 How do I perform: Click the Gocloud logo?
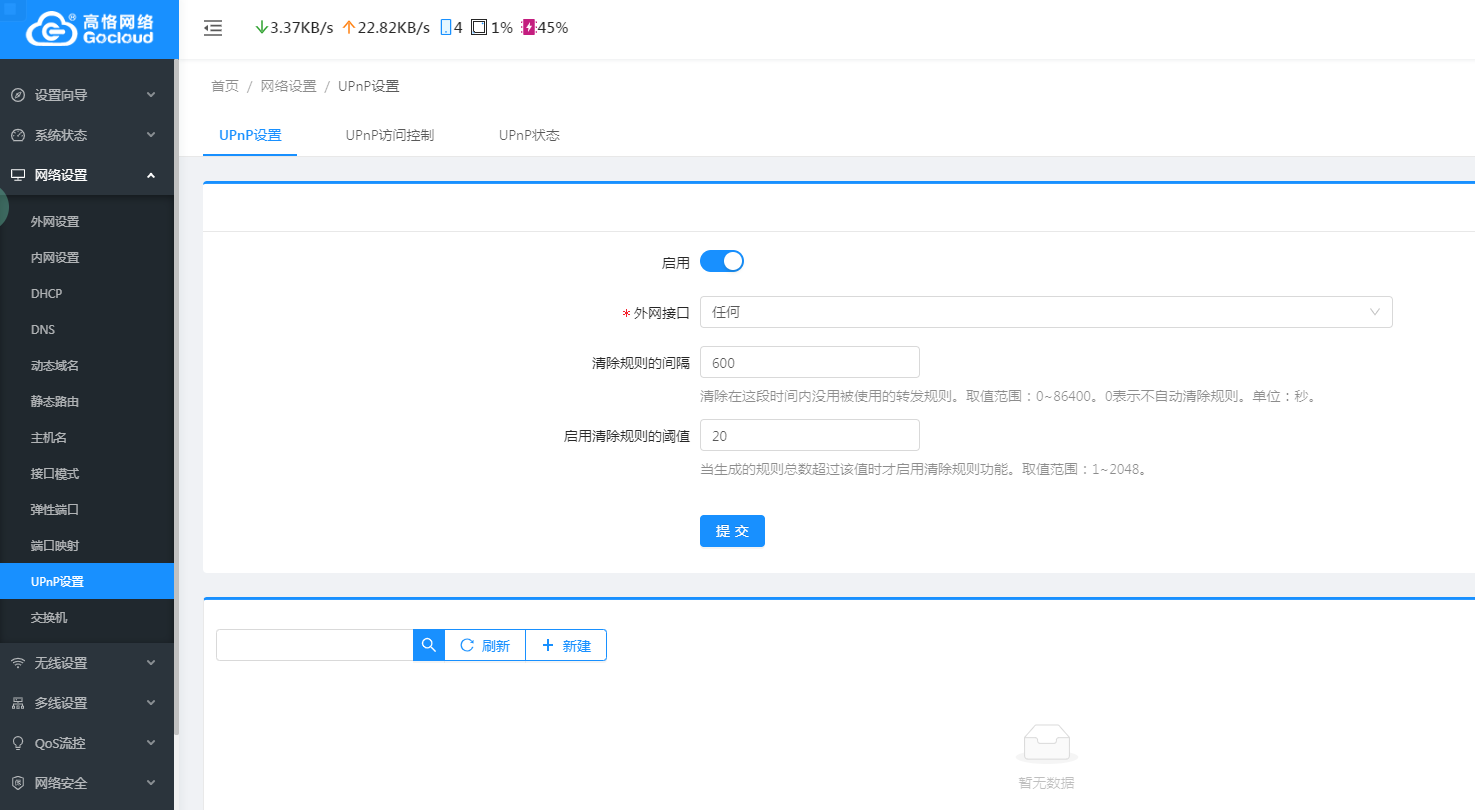89,29
